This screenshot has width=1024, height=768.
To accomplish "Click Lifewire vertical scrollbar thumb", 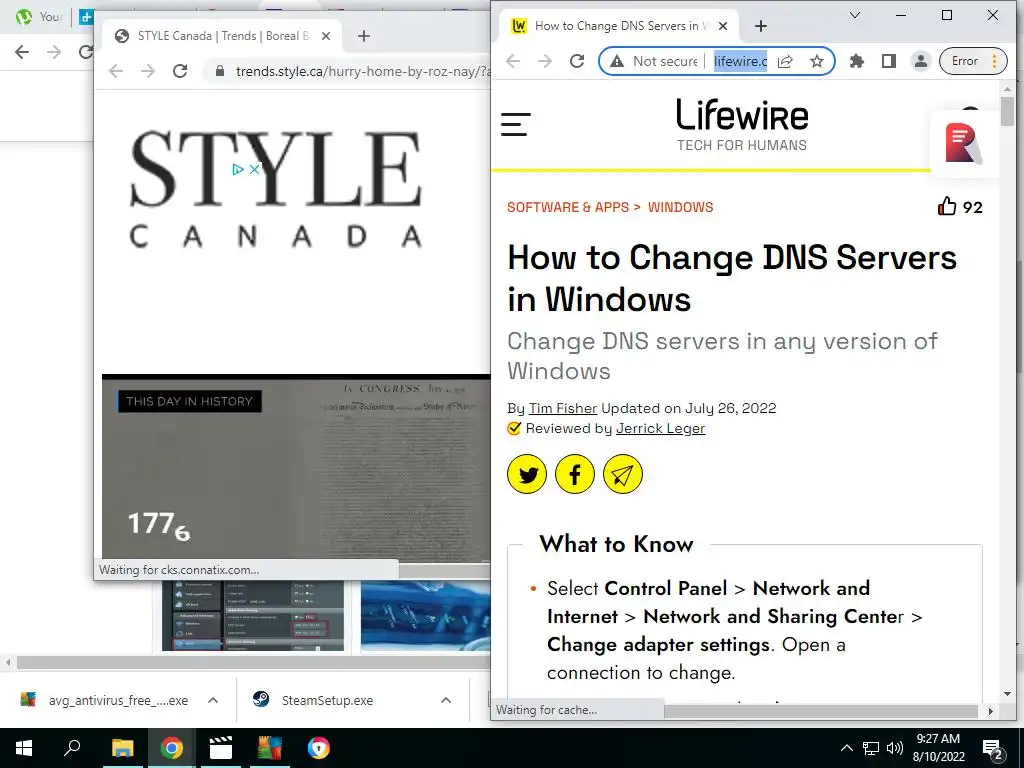I will click(1008, 110).
